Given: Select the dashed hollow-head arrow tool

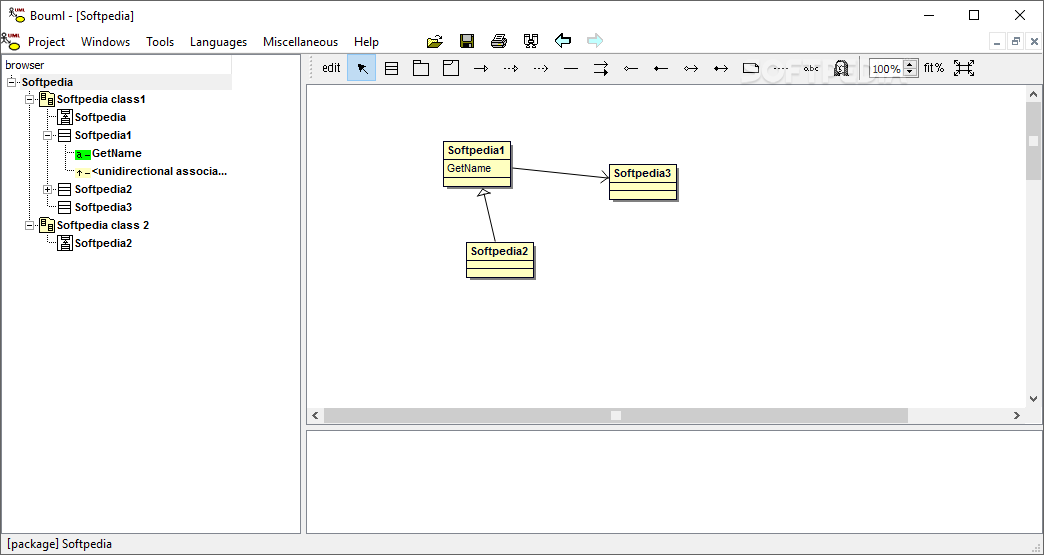Looking at the screenshot, I should point(511,68).
